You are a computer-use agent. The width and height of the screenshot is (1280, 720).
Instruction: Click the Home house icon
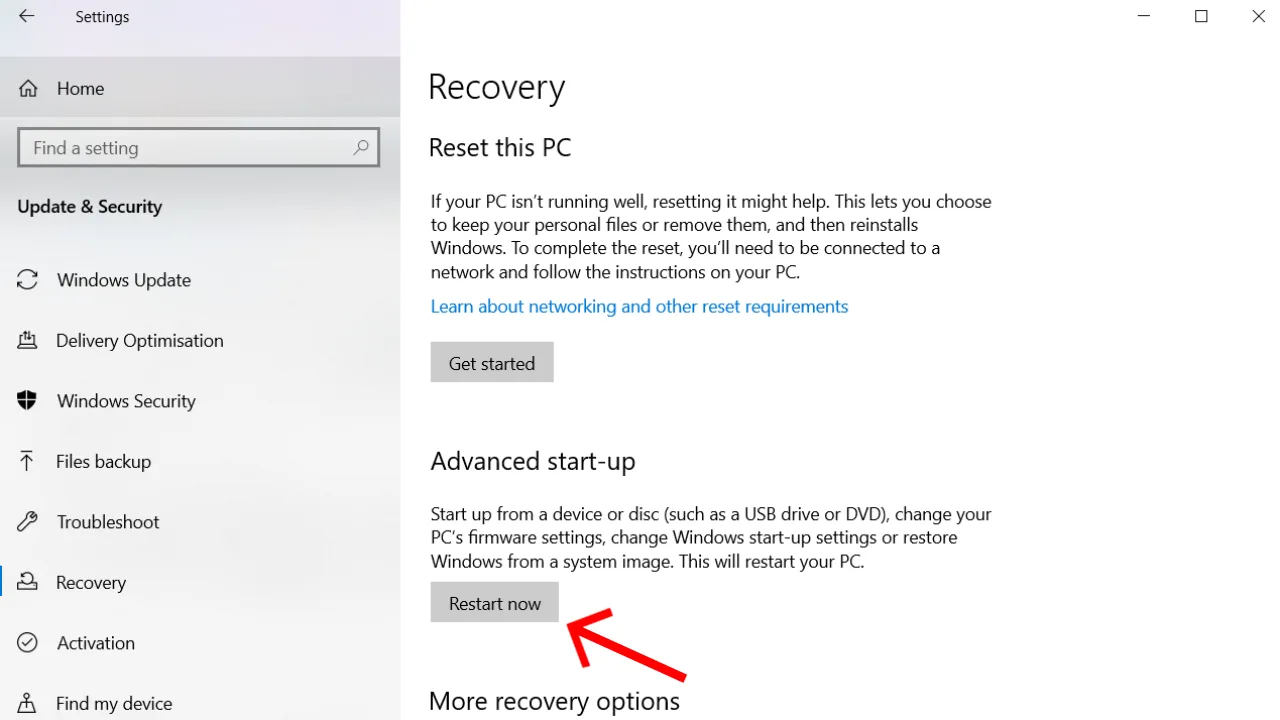tap(28, 88)
